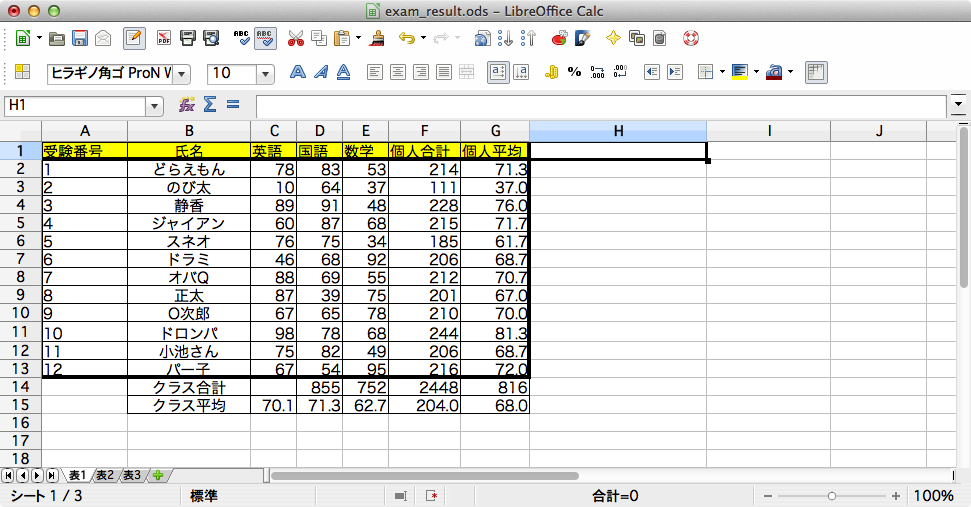Click the Save document icon
Viewport: 971px width, 507px height.
tap(80, 39)
